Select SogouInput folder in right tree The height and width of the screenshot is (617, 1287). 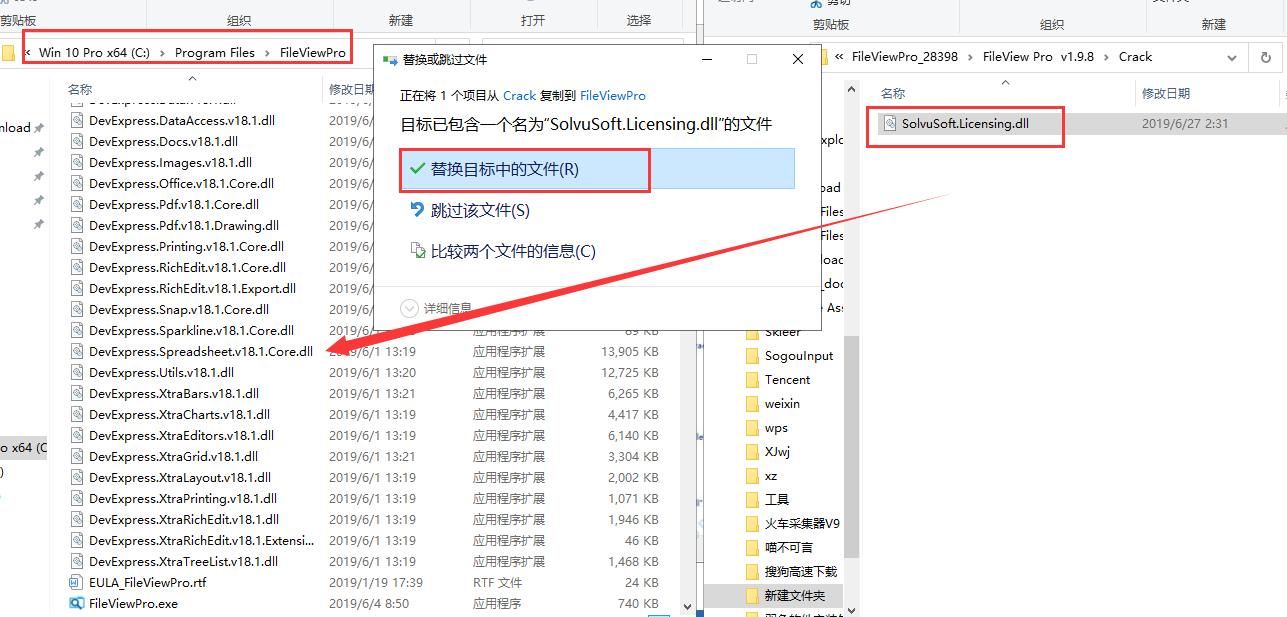click(x=799, y=356)
